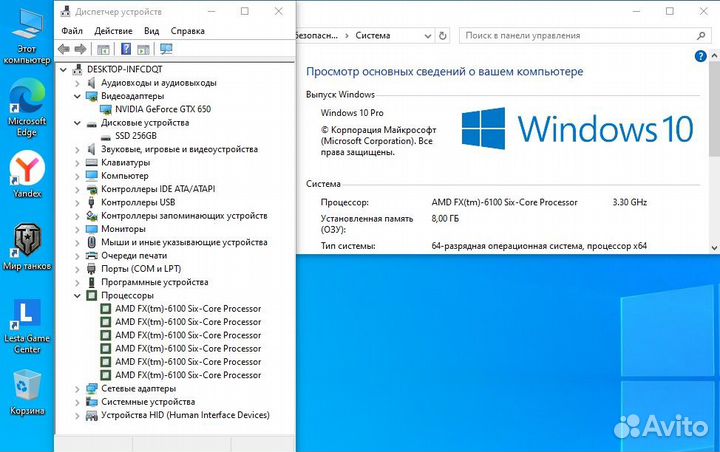
Task: Click the Device Manager title bar icon
Action: (65, 11)
